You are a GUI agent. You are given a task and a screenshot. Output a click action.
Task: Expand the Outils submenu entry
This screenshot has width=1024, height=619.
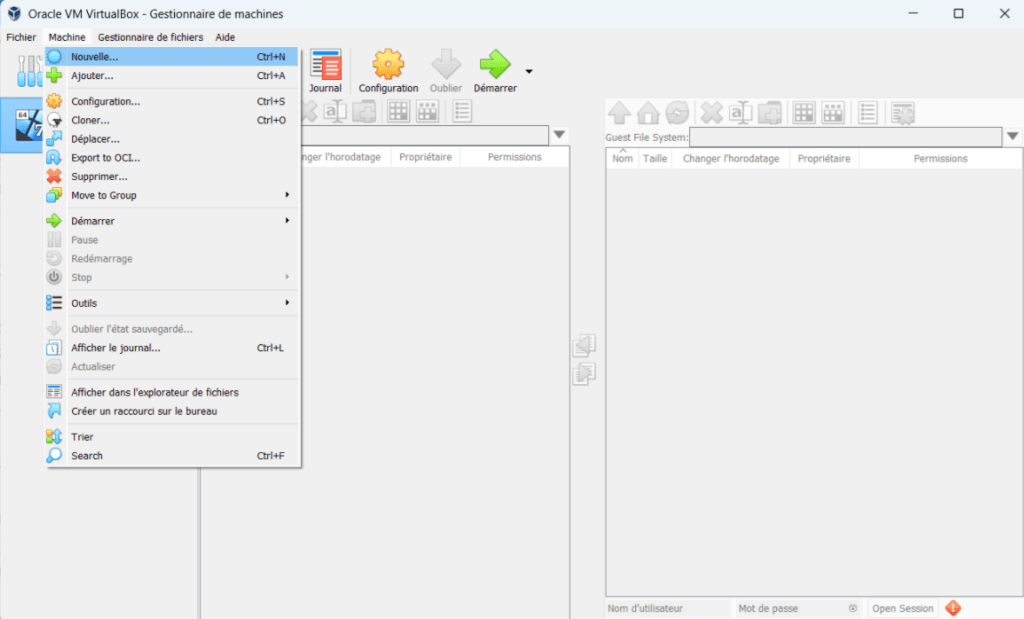pyautogui.click(x=170, y=303)
